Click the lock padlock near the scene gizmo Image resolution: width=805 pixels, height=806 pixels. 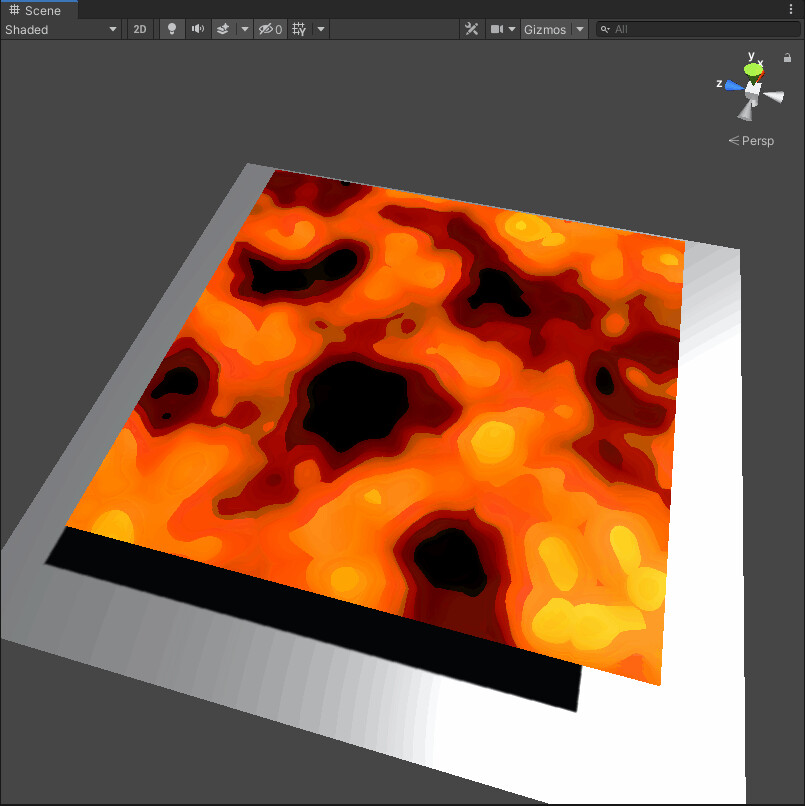(x=788, y=57)
